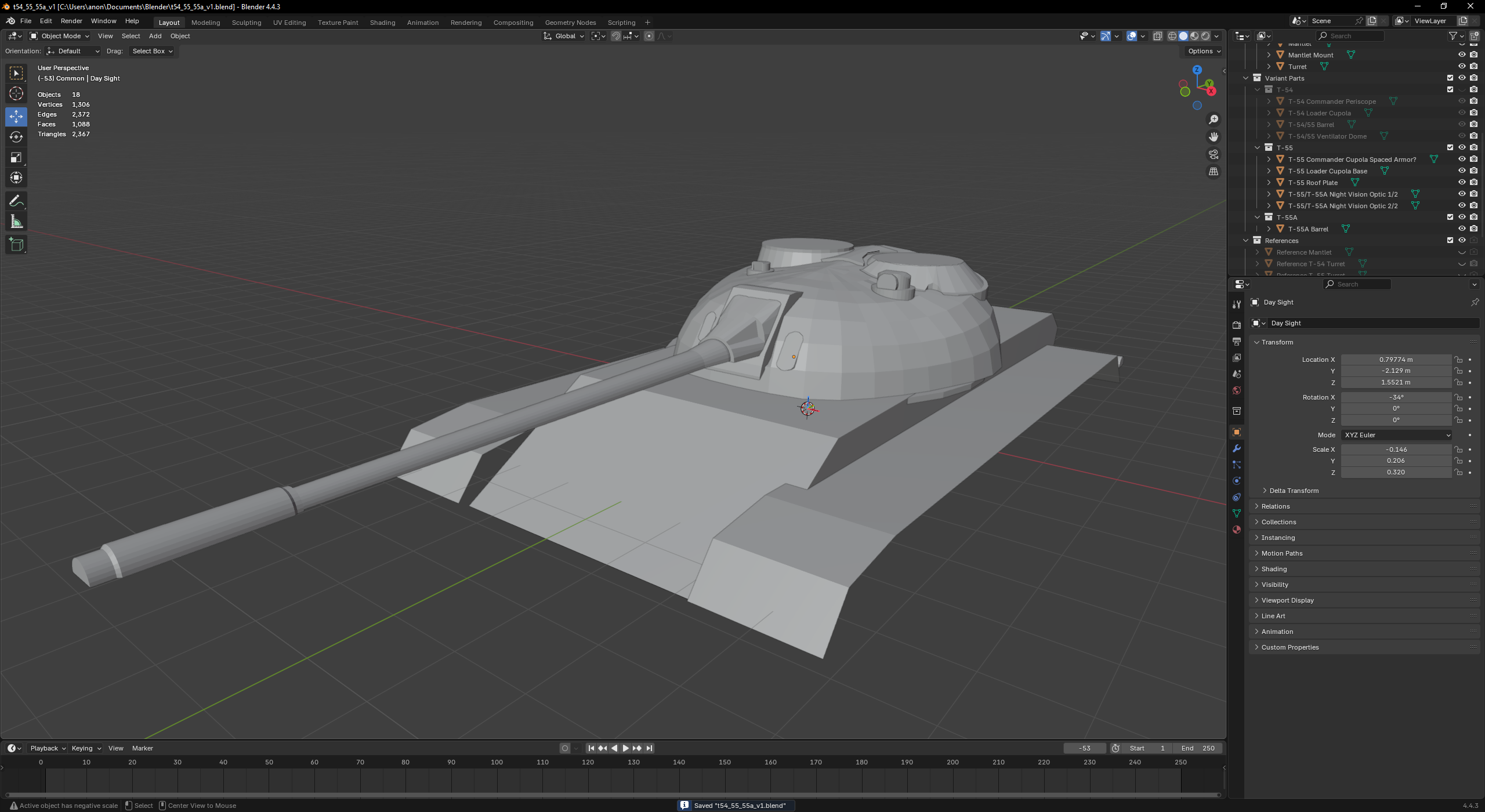This screenshot has height=812, width=1485.
Task: Select the Measure tool
Action: (x=16, y=222)
